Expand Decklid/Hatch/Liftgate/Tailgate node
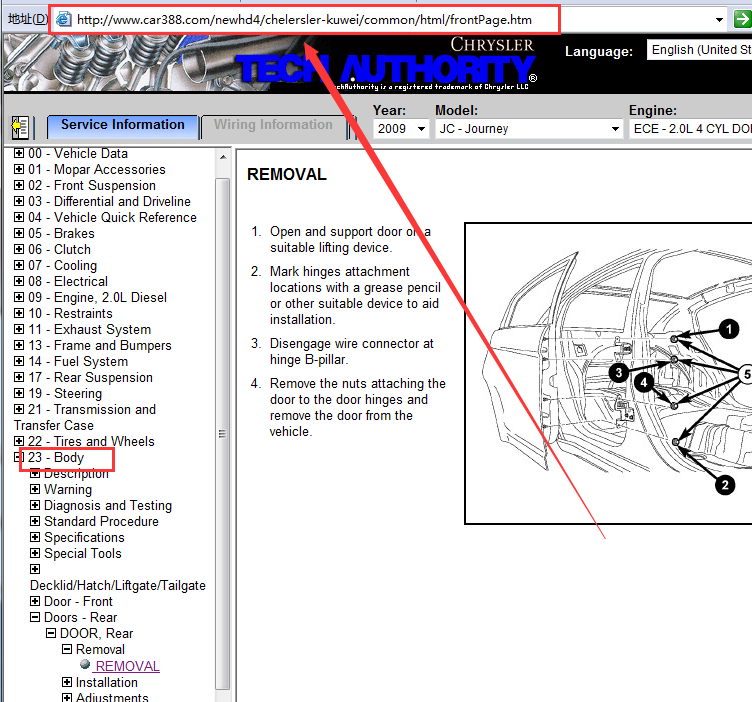Viewport: 752px width, 702px height. (x=35, y=569)
